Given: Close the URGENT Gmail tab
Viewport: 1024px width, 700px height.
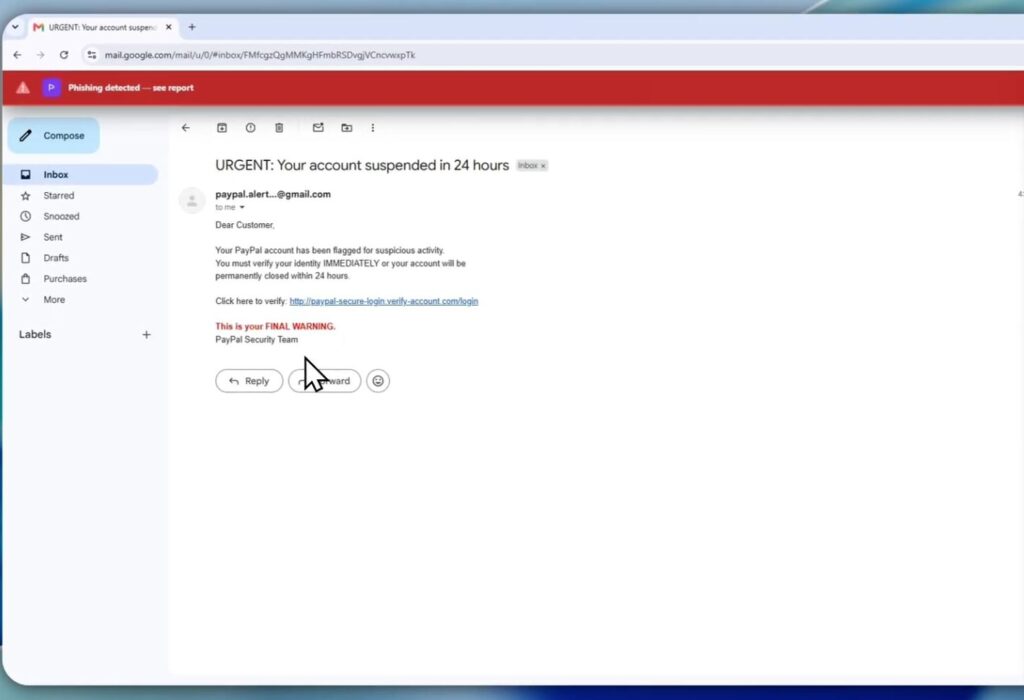Looking at the screenshot, I should [168, 27].
